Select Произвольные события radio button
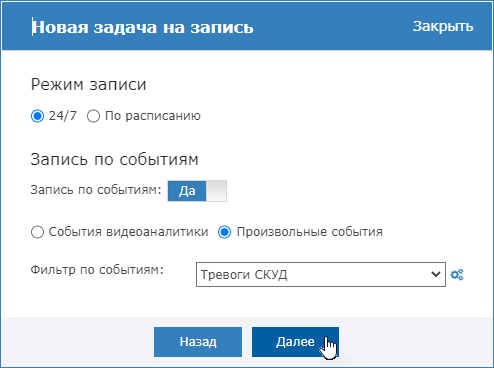The height and width of the screenshot is (368, 494). pos(224,232)
